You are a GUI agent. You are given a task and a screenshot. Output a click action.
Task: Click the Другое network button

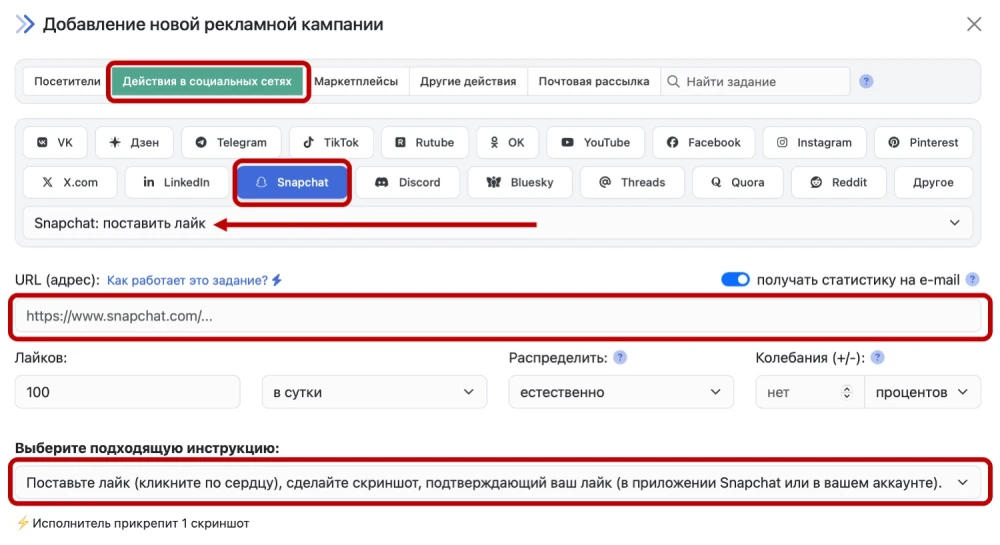pos(932,183)
